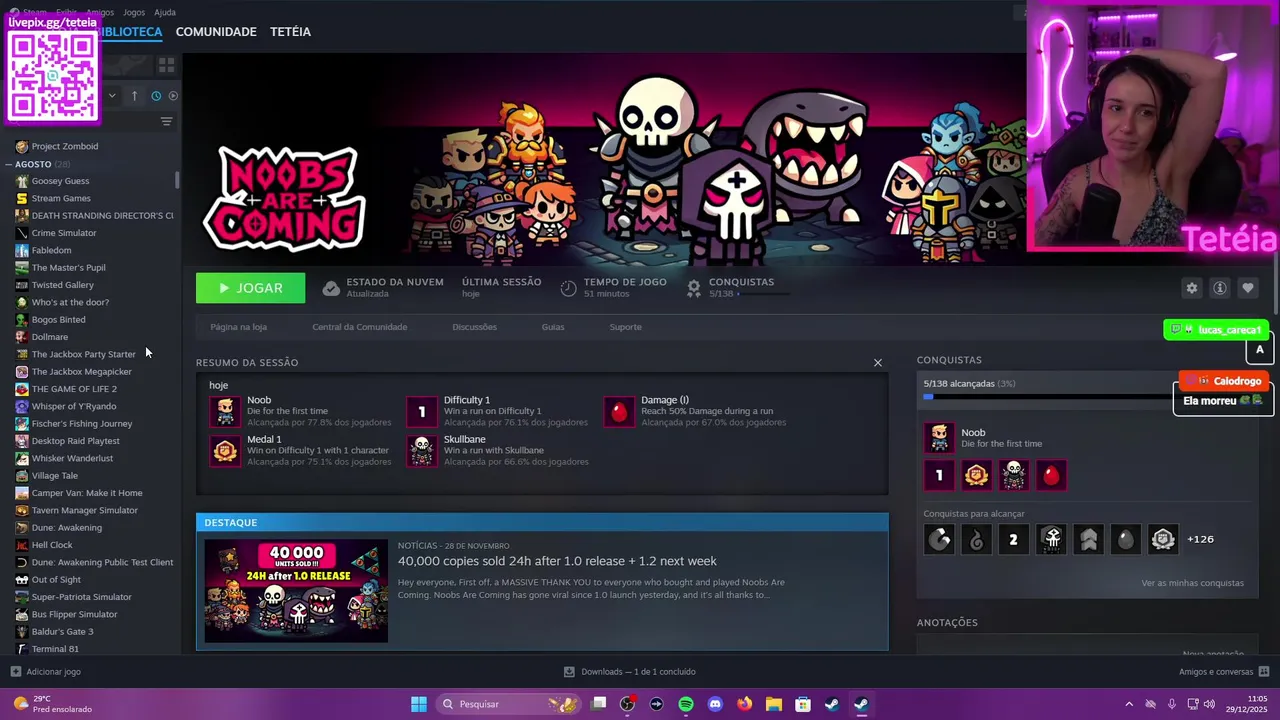Screen dimensions: 1280x720
Task: Click the Medal 1 achievement icon
Action: point(225,451)
